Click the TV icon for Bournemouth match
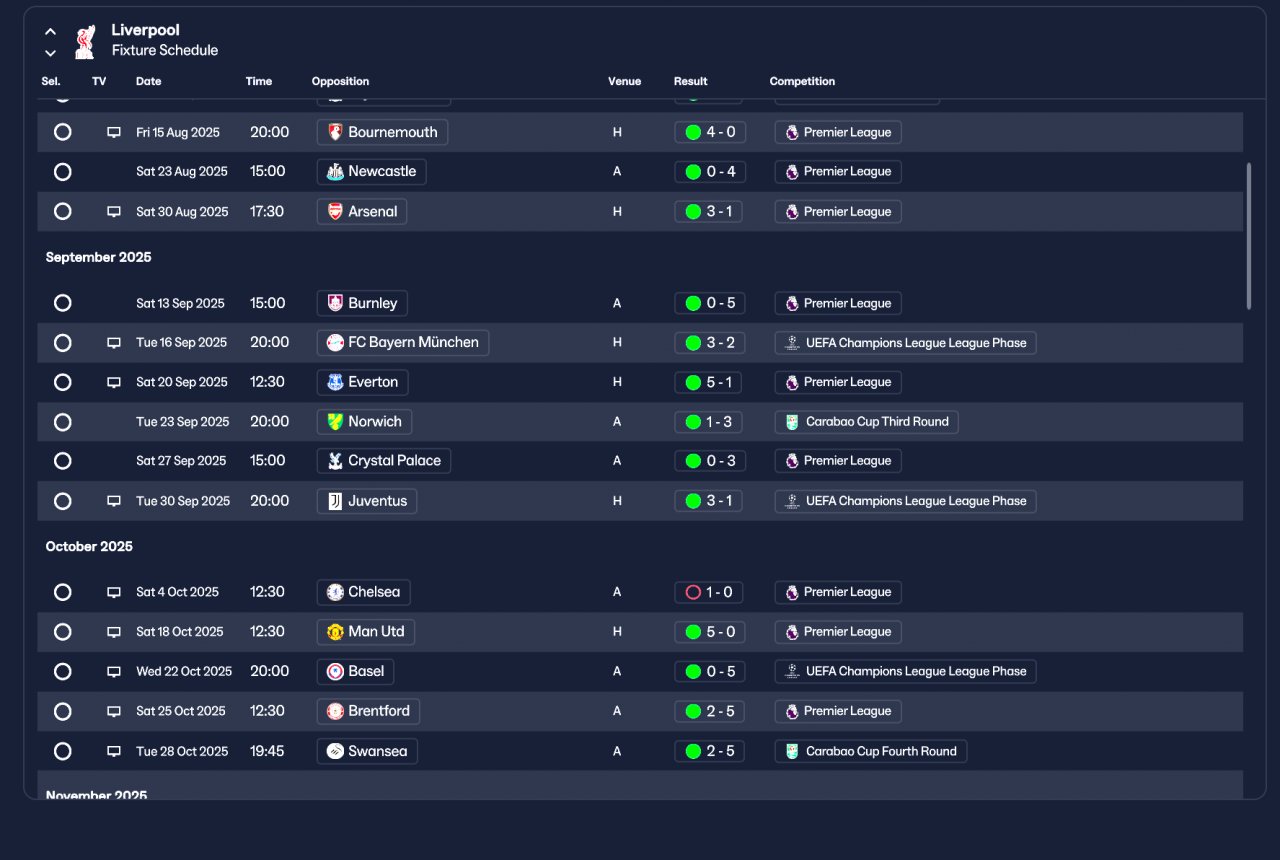Screen dimensions: 1280x860 pyautogui.click(x=114, y=132)
